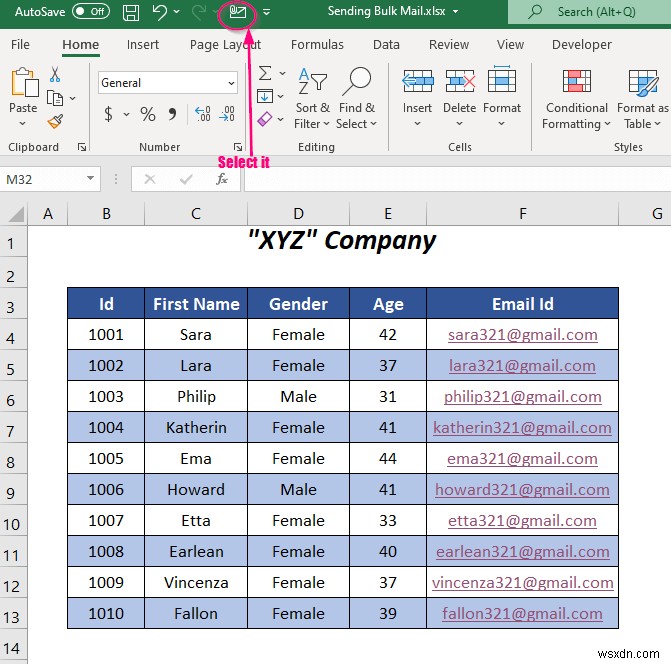Toggle the AutoSave switch

click(91, 12)
